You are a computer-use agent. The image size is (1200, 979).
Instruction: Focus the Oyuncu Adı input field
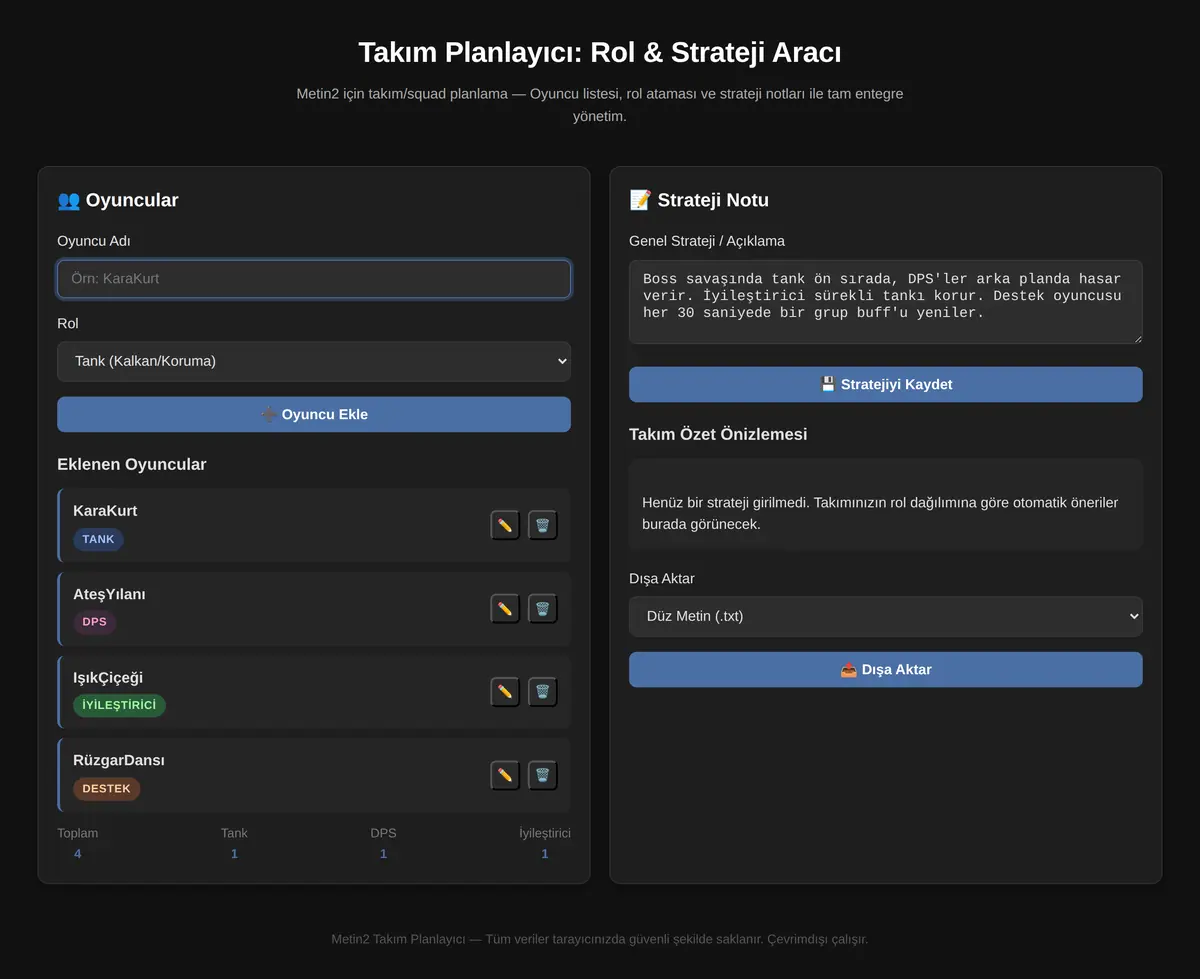[314, 279]
